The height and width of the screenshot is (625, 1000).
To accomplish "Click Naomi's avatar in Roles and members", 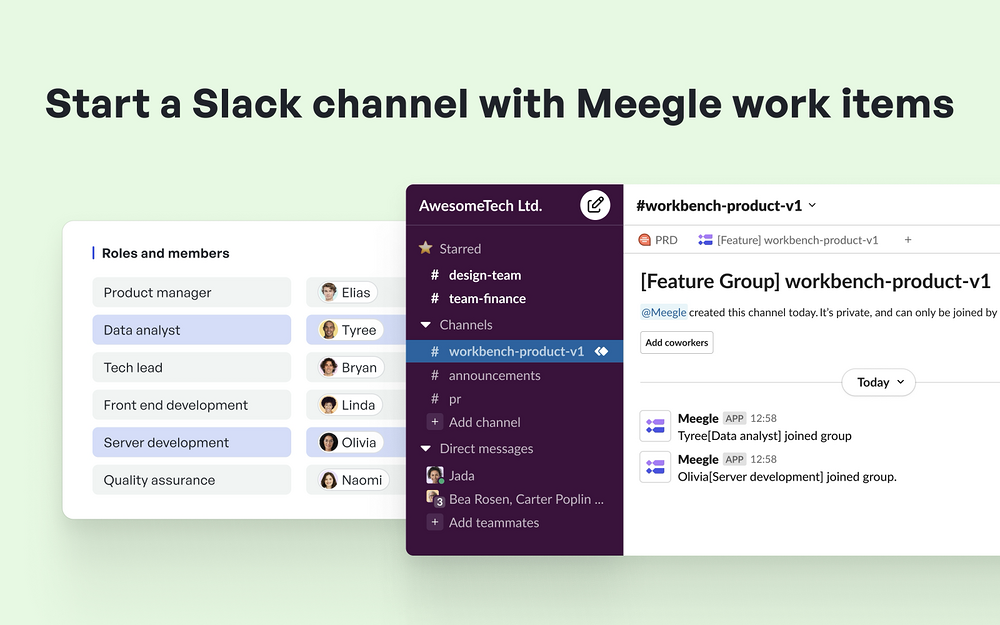I will point(328,480).
